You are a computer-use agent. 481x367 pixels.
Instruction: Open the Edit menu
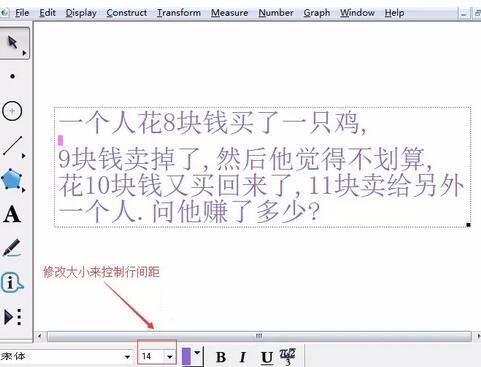pyautogui.click(x=47, y=13)
